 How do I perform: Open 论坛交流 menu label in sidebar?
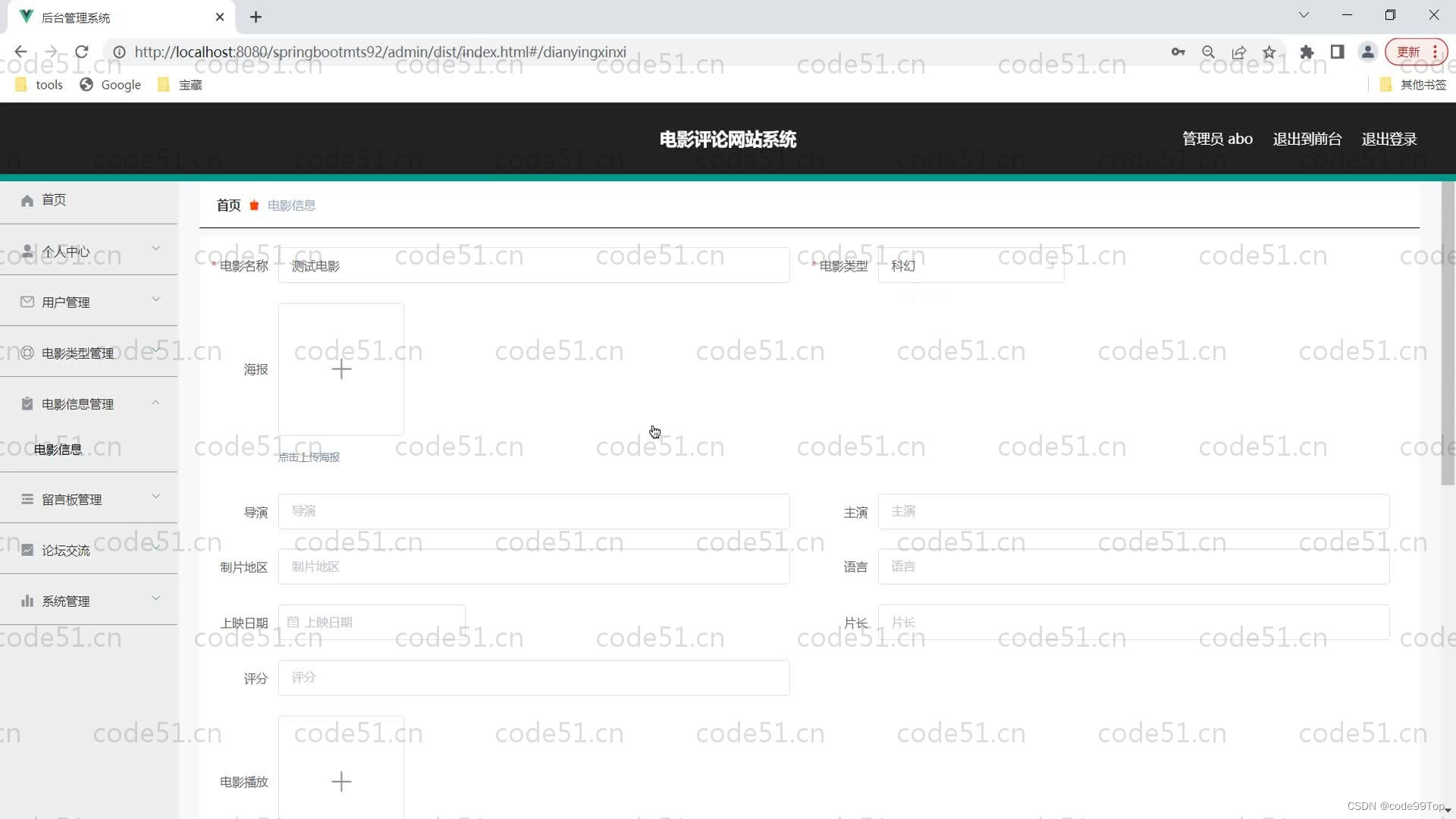(x=66, y=550)
